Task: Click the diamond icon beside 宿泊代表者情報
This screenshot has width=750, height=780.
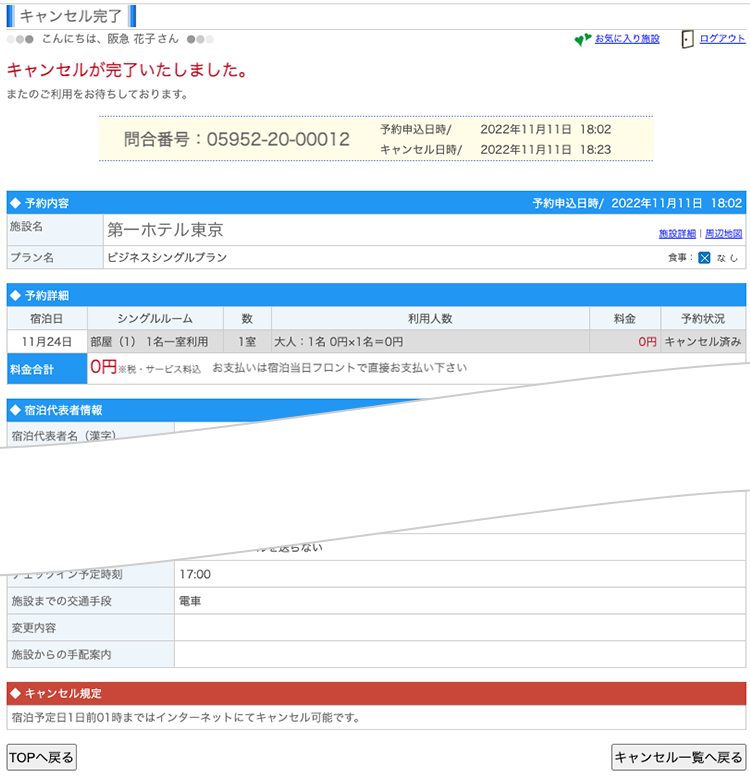Action: pos(15,410)
